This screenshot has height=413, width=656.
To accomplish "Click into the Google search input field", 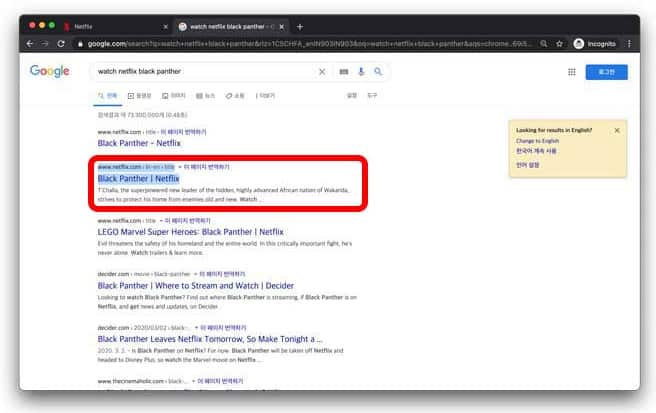I will pos(205,72).
